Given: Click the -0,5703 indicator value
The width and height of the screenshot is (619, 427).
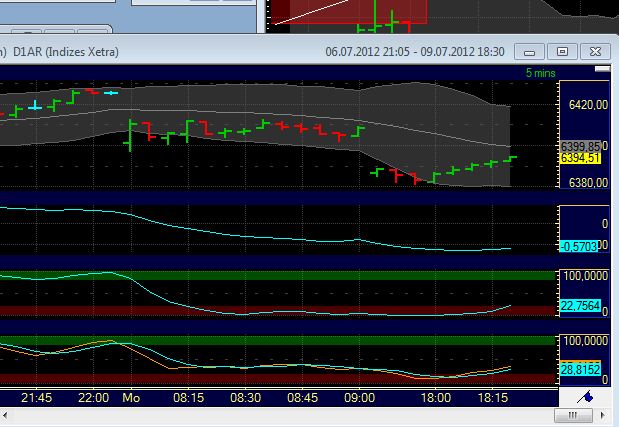Looking at the screenshot, I should pos(579,247).
